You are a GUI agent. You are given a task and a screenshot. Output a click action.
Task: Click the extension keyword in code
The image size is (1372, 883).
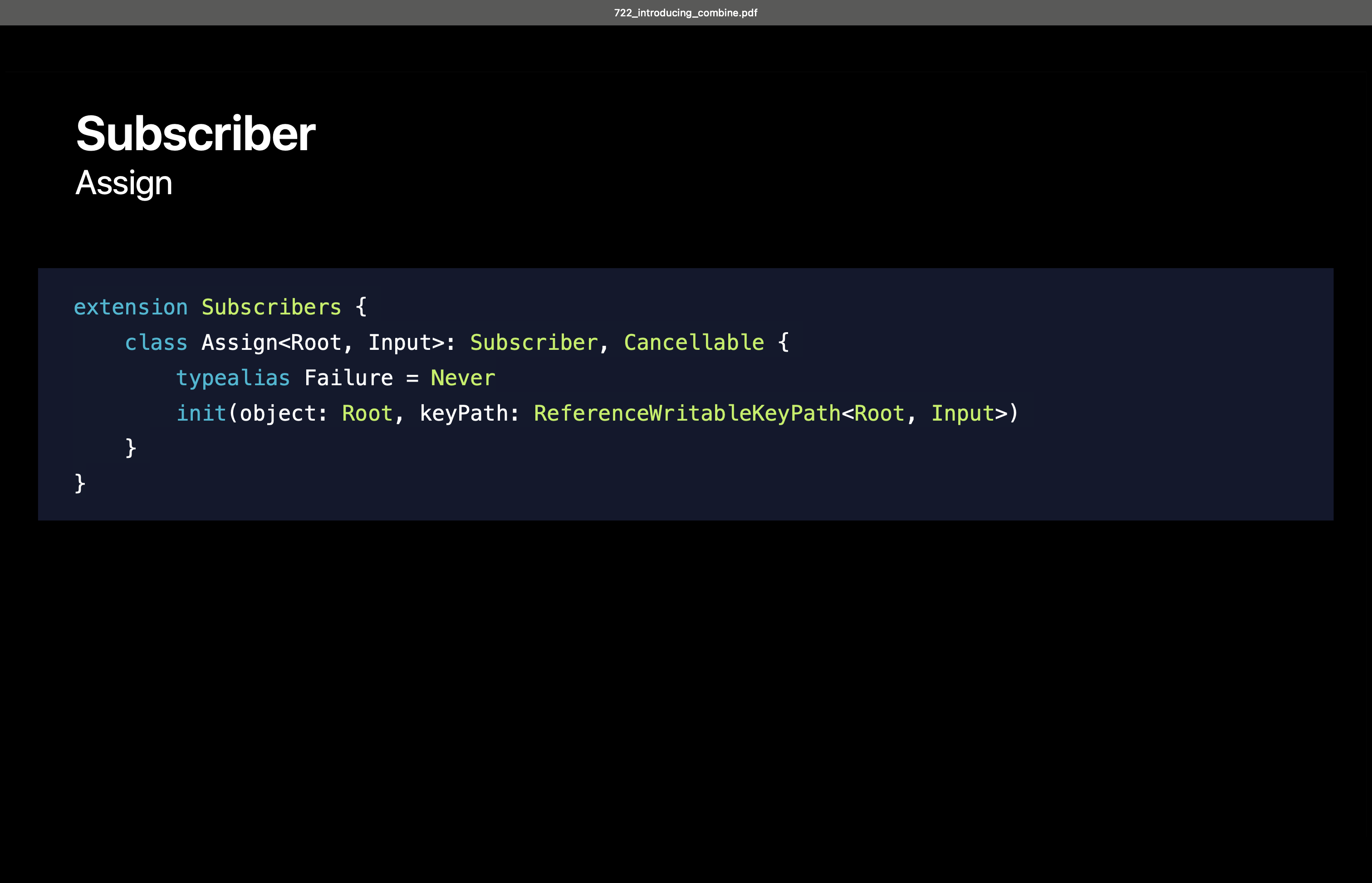[x=131, y=307]
